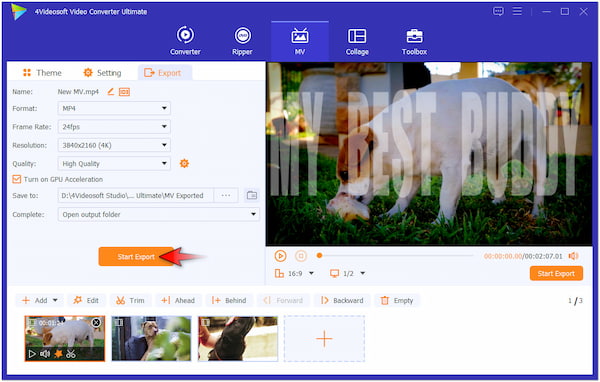The height and width of the screenshot is (382, 600).
Task: Click the Backward toolbar button
Action: pyautogui.click(x=342, y=300)
